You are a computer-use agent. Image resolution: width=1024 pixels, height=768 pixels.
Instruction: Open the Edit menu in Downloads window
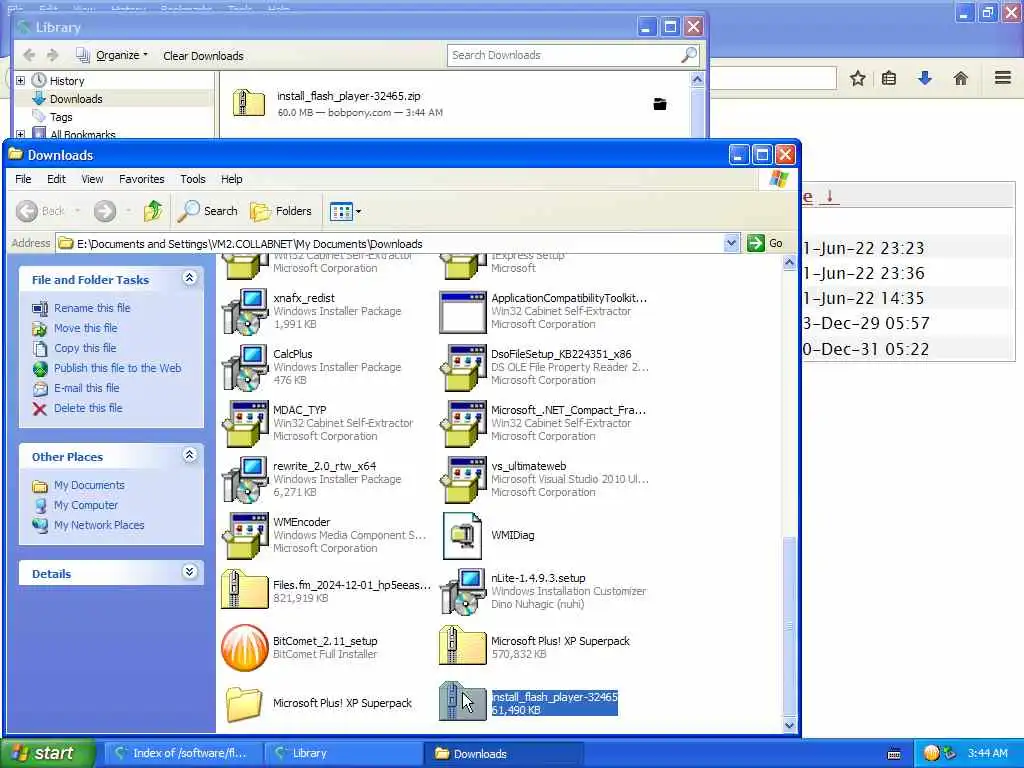tap(56, 179)
